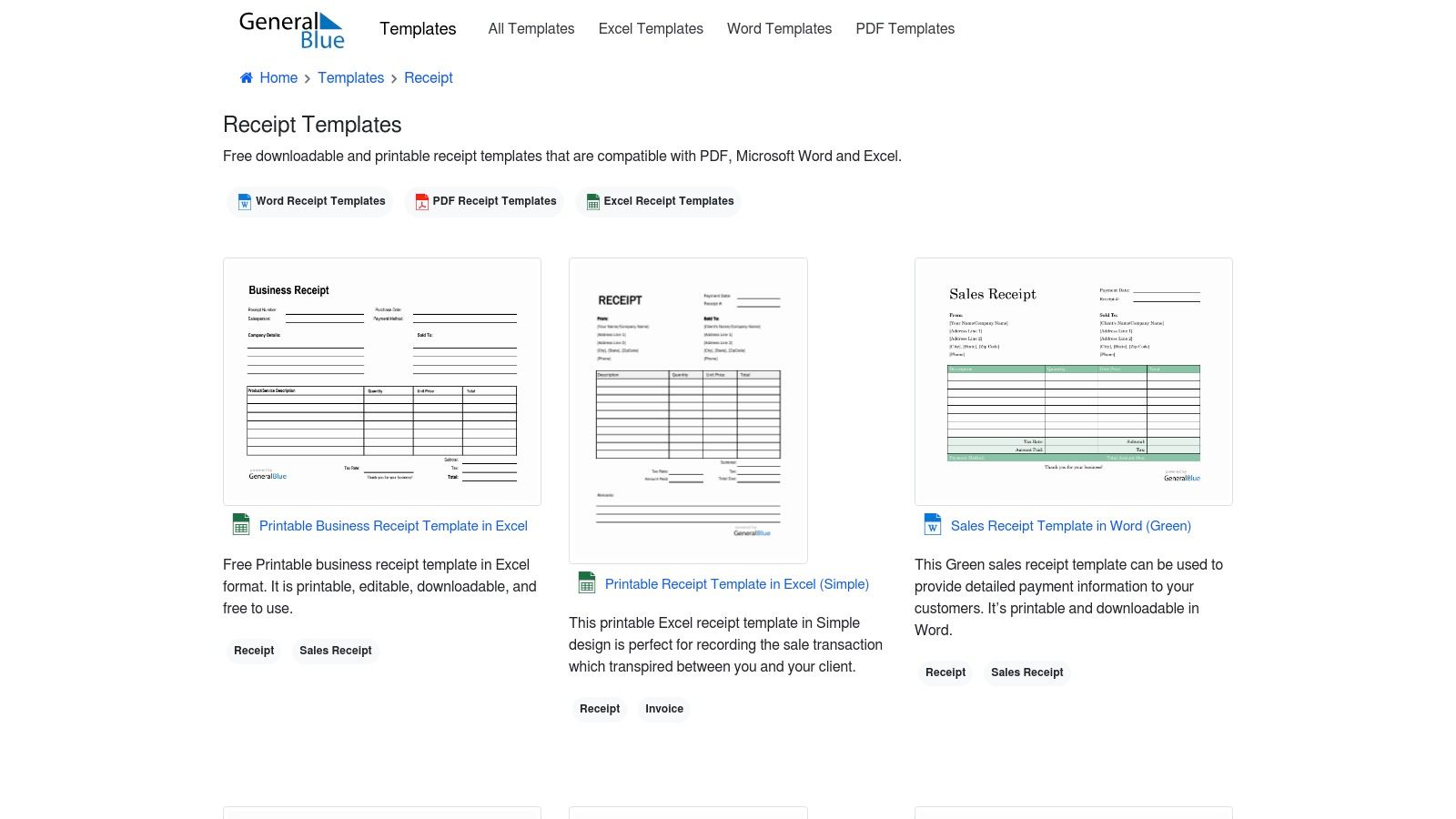The image size is (1456, 819).
Task: Click the Word icon beside Sales Receipt Template in Word
Action: pos(932,525)
